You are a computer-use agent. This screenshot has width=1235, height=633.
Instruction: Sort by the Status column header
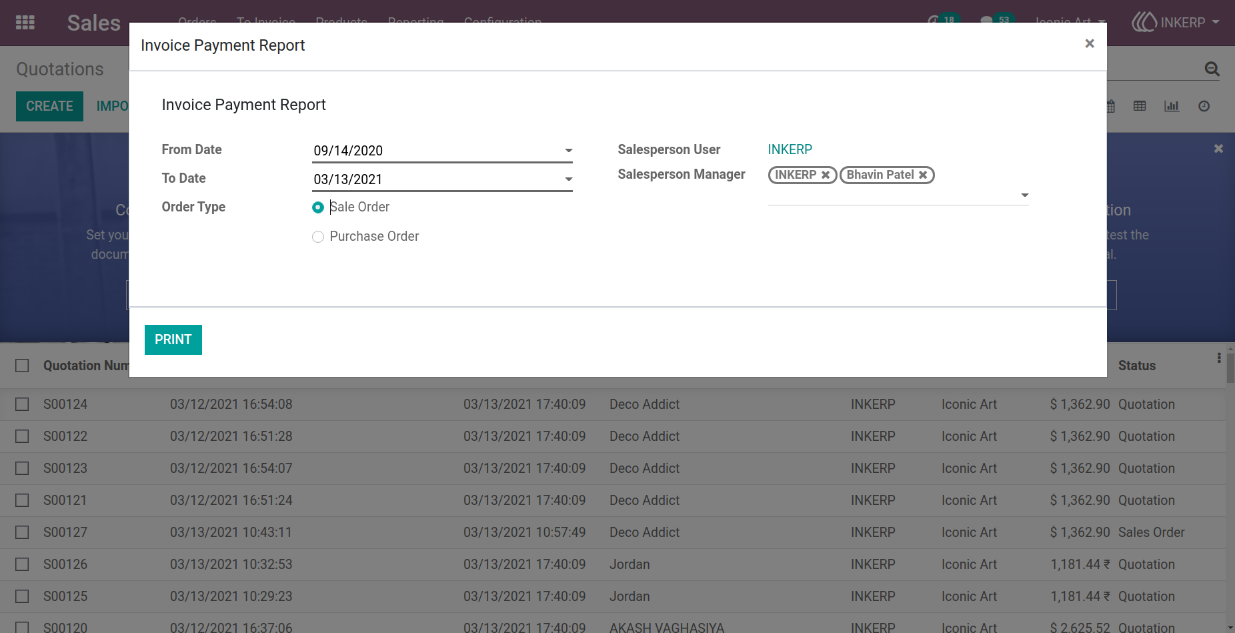[1137, 366]
